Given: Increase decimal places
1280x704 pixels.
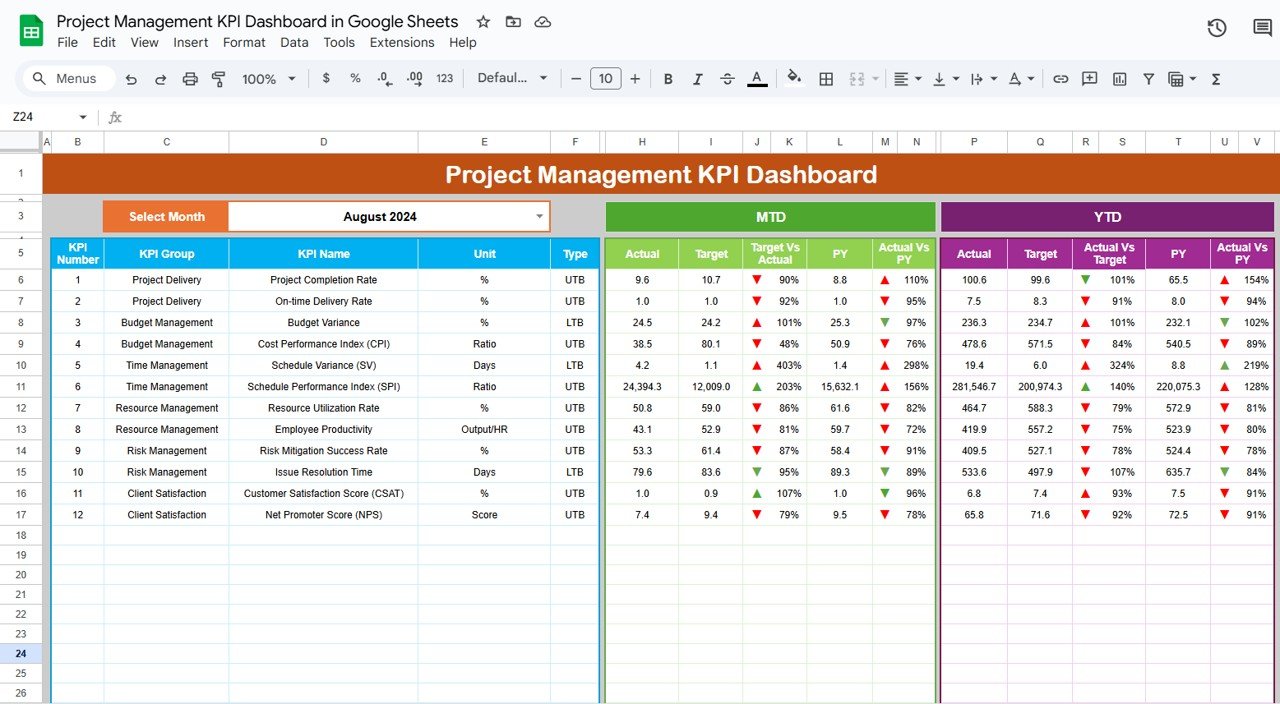Looking at the screenshot, I should [415, 79].
